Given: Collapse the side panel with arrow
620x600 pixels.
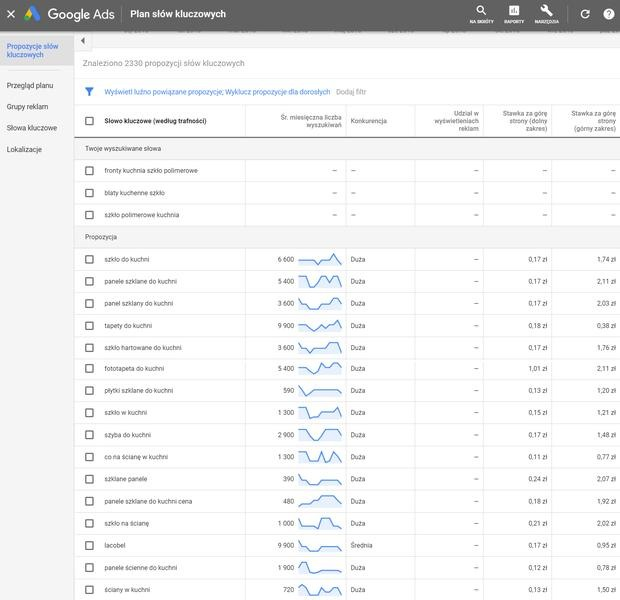Looking at the screenshot, I should [83, 41].
